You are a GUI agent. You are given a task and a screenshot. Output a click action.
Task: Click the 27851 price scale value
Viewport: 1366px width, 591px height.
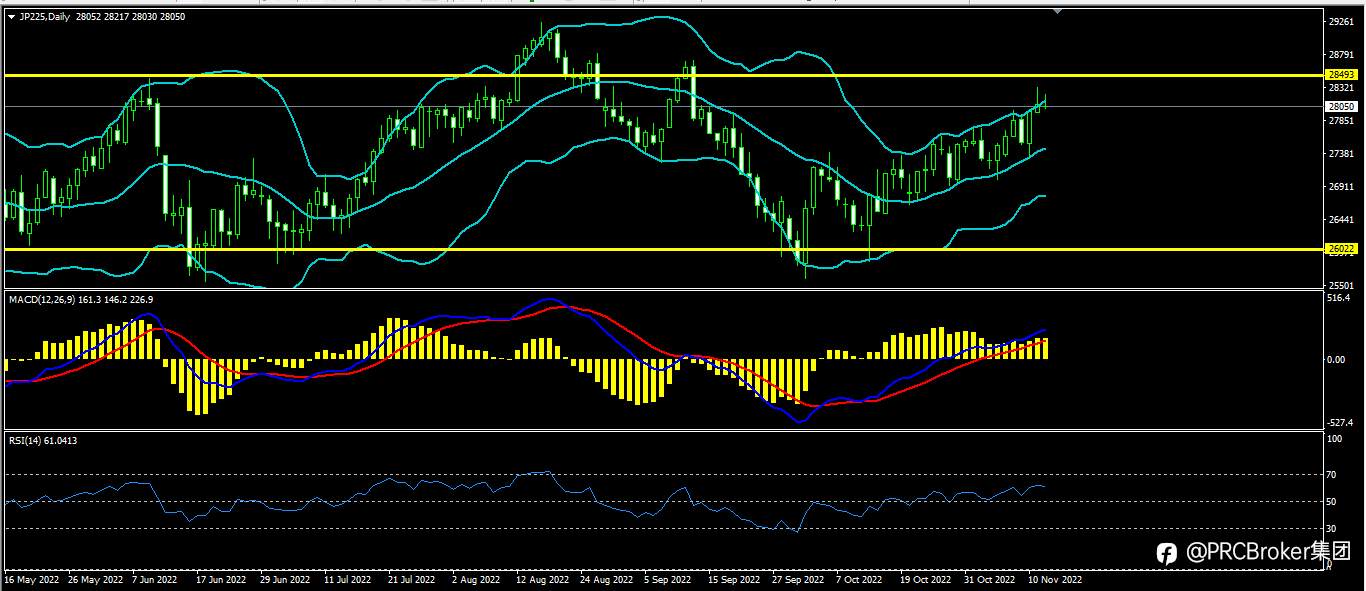point(1341,121)
